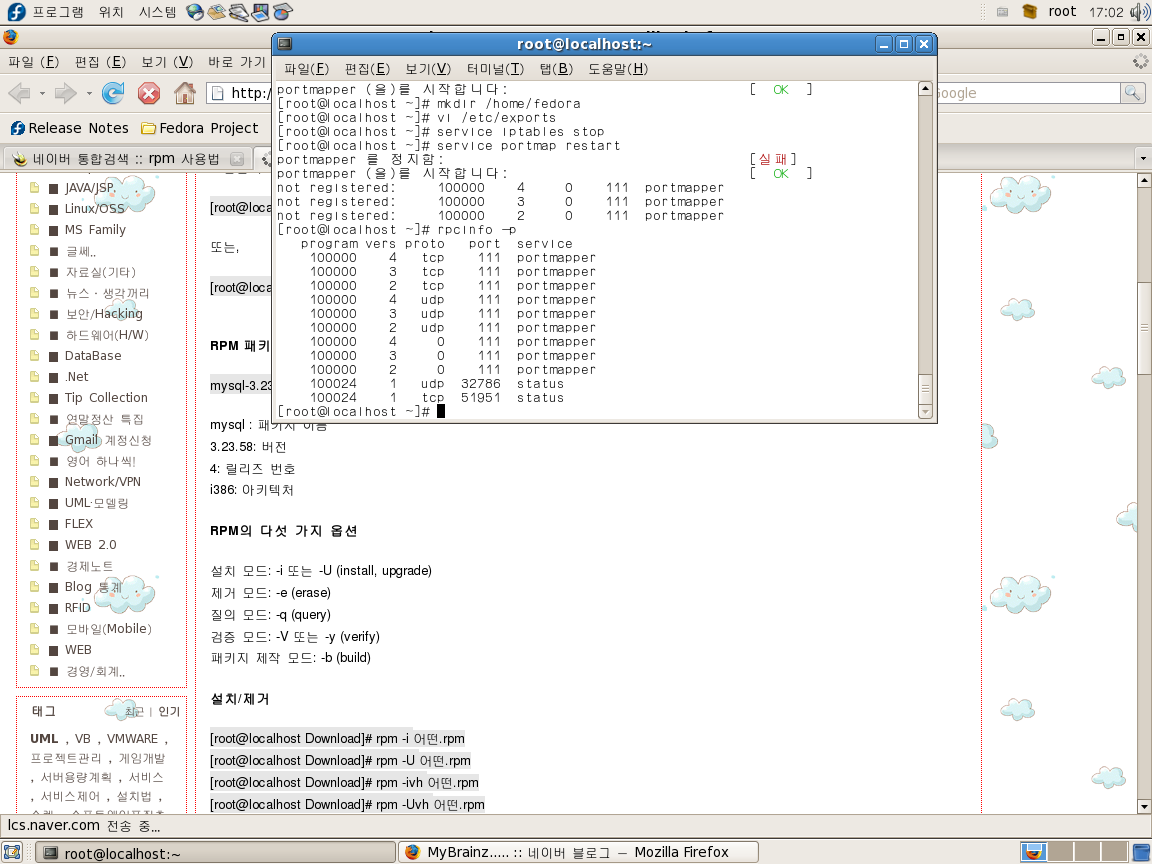Click the terminal scrollbar up arrow
Image resolution: width=1152 pixels, height=864 pixels.
(x=925, y=89)
